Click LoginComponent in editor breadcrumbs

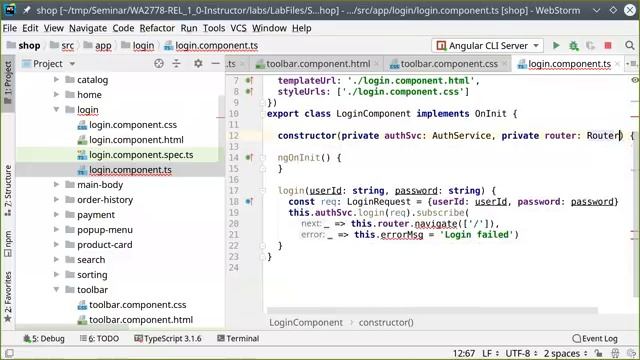pos(306,322)
